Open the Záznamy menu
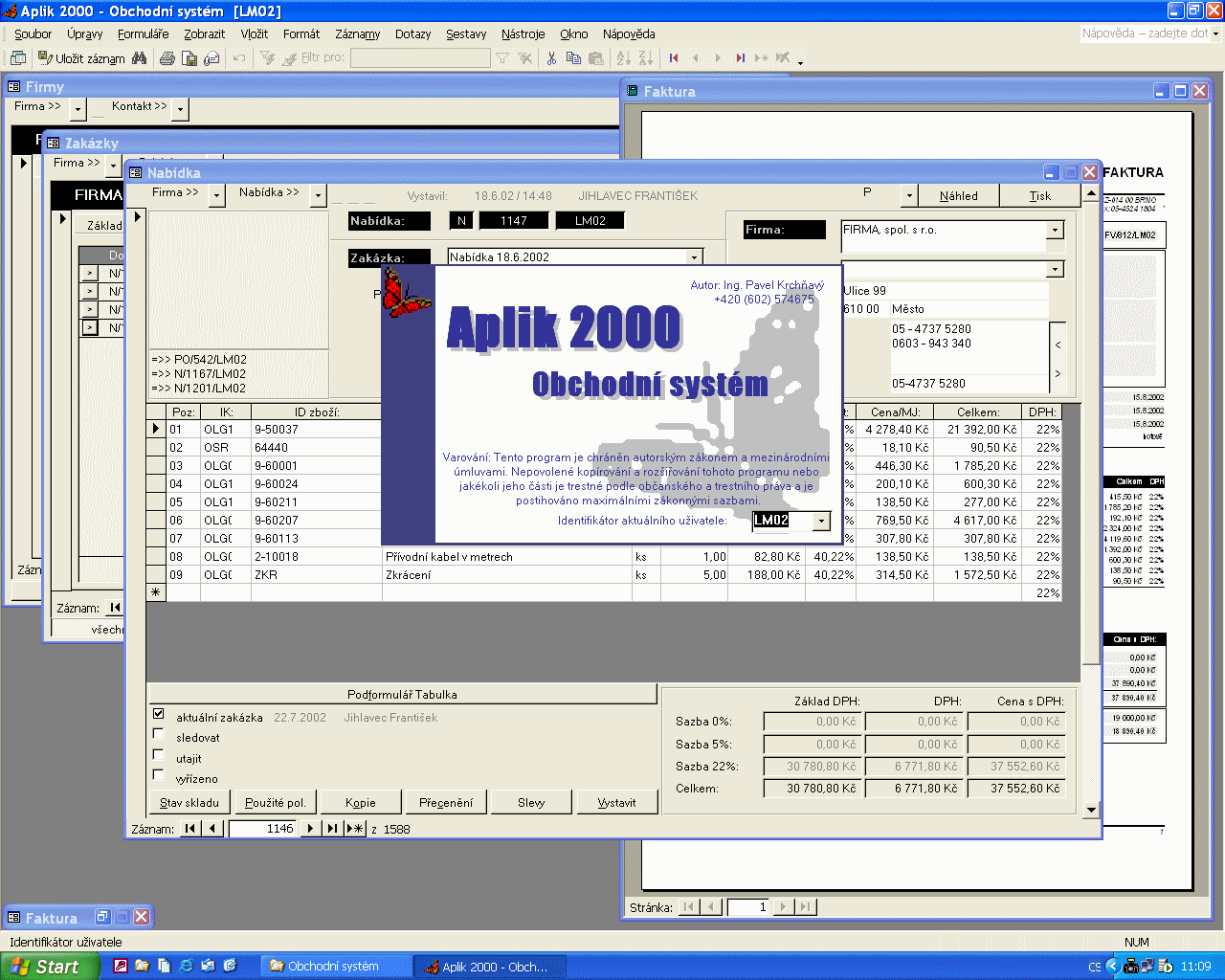The height and width of the screenshot is (980, 1225). [357, 33]
